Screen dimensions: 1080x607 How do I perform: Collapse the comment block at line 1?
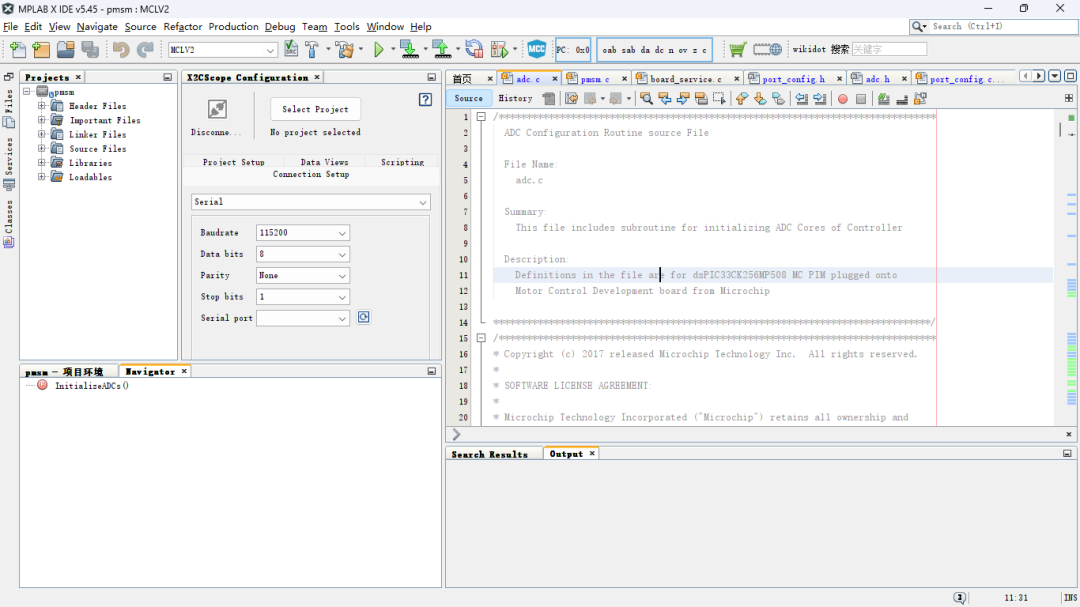coord(481,116)
